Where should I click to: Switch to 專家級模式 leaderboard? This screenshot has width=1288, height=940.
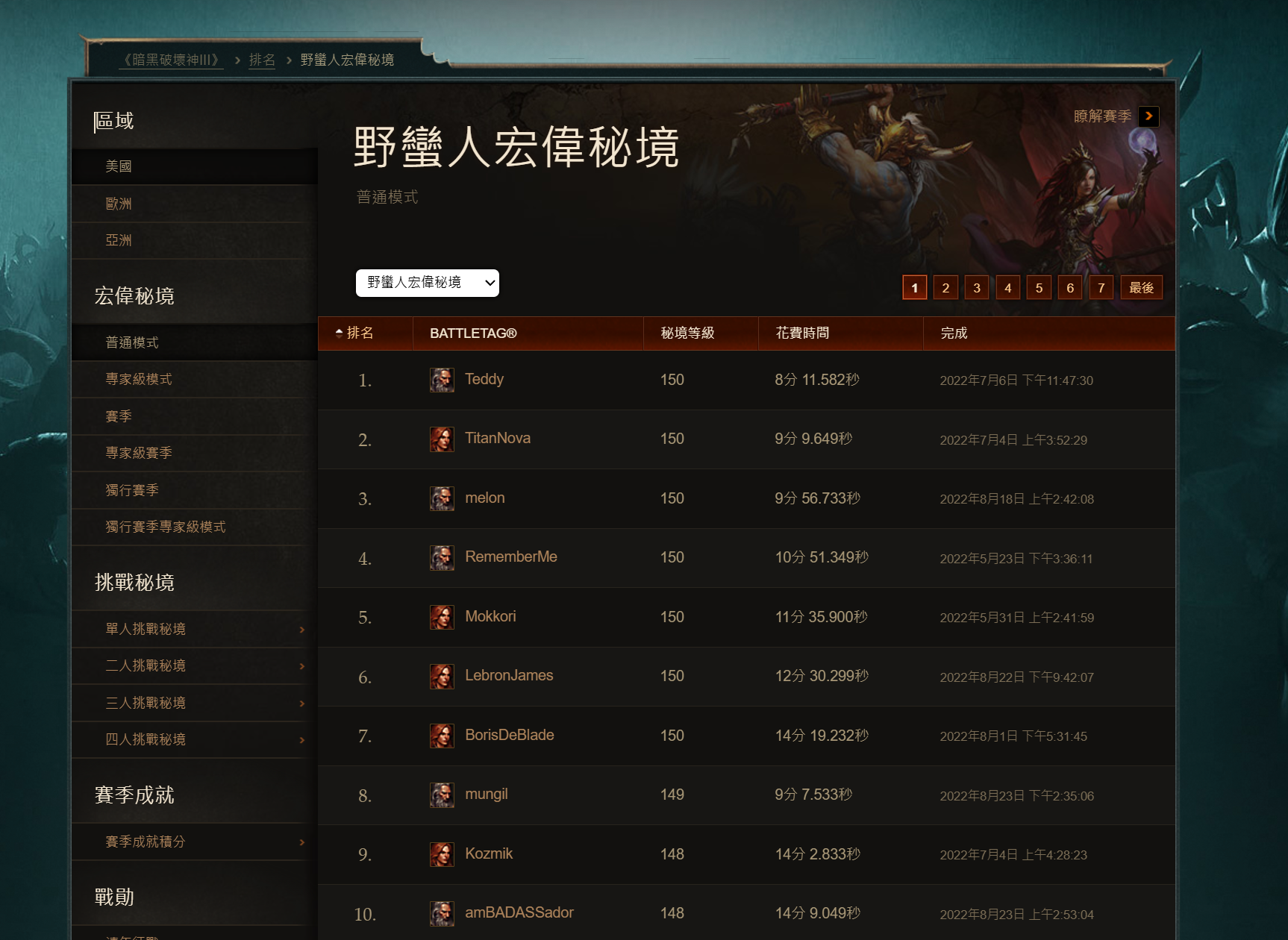(195, 379)
